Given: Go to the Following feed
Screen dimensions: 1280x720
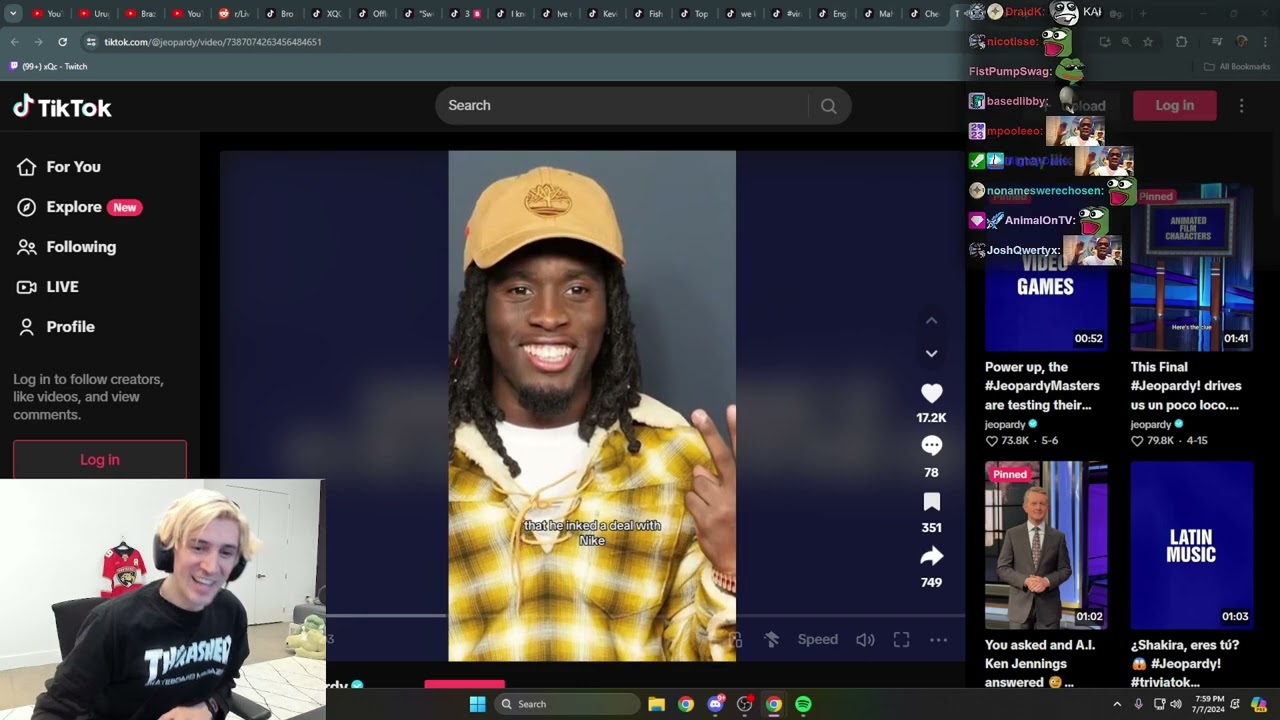Looking at the screenshot, I should pos(67,247).
